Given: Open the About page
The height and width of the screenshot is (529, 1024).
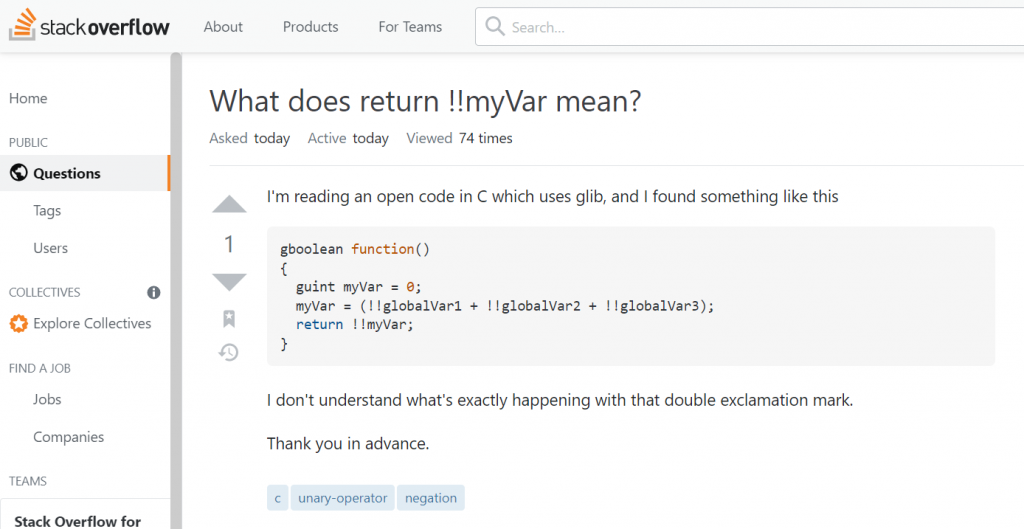Looking at the screenshot, I should pyautogui.click(x=223, y=27).
